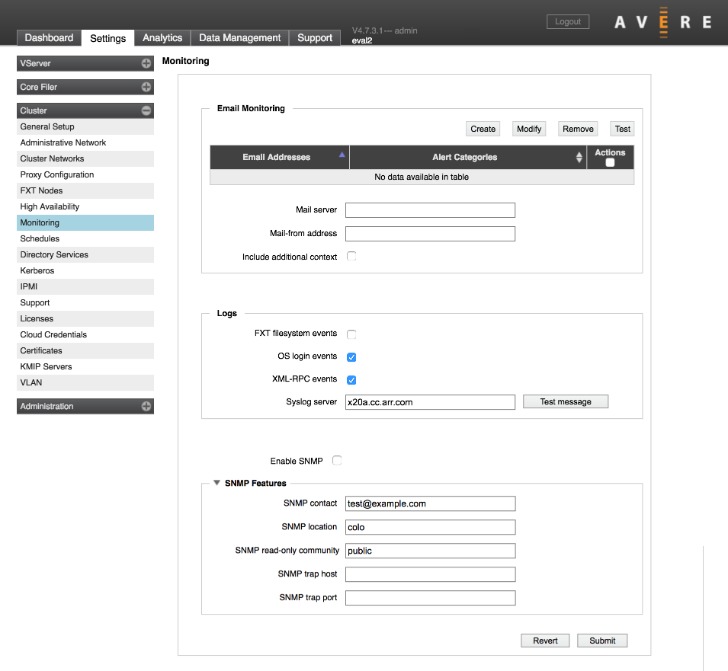Focus the Mail server field

click(430, 210)
